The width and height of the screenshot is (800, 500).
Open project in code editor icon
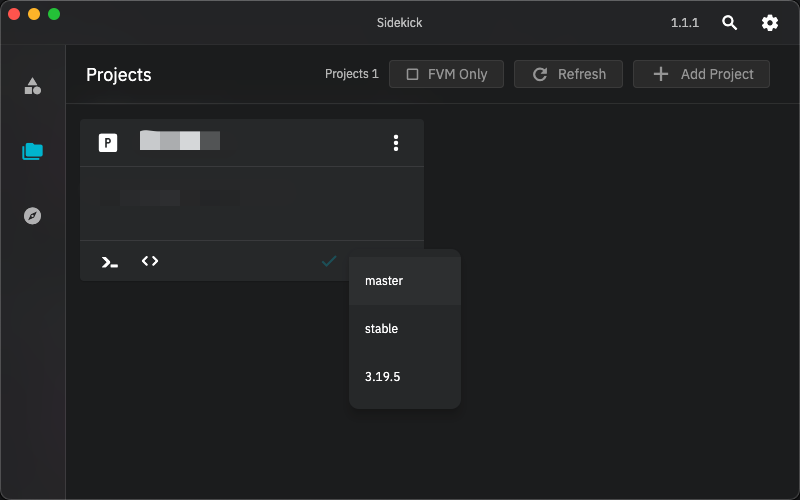point(150,261)
